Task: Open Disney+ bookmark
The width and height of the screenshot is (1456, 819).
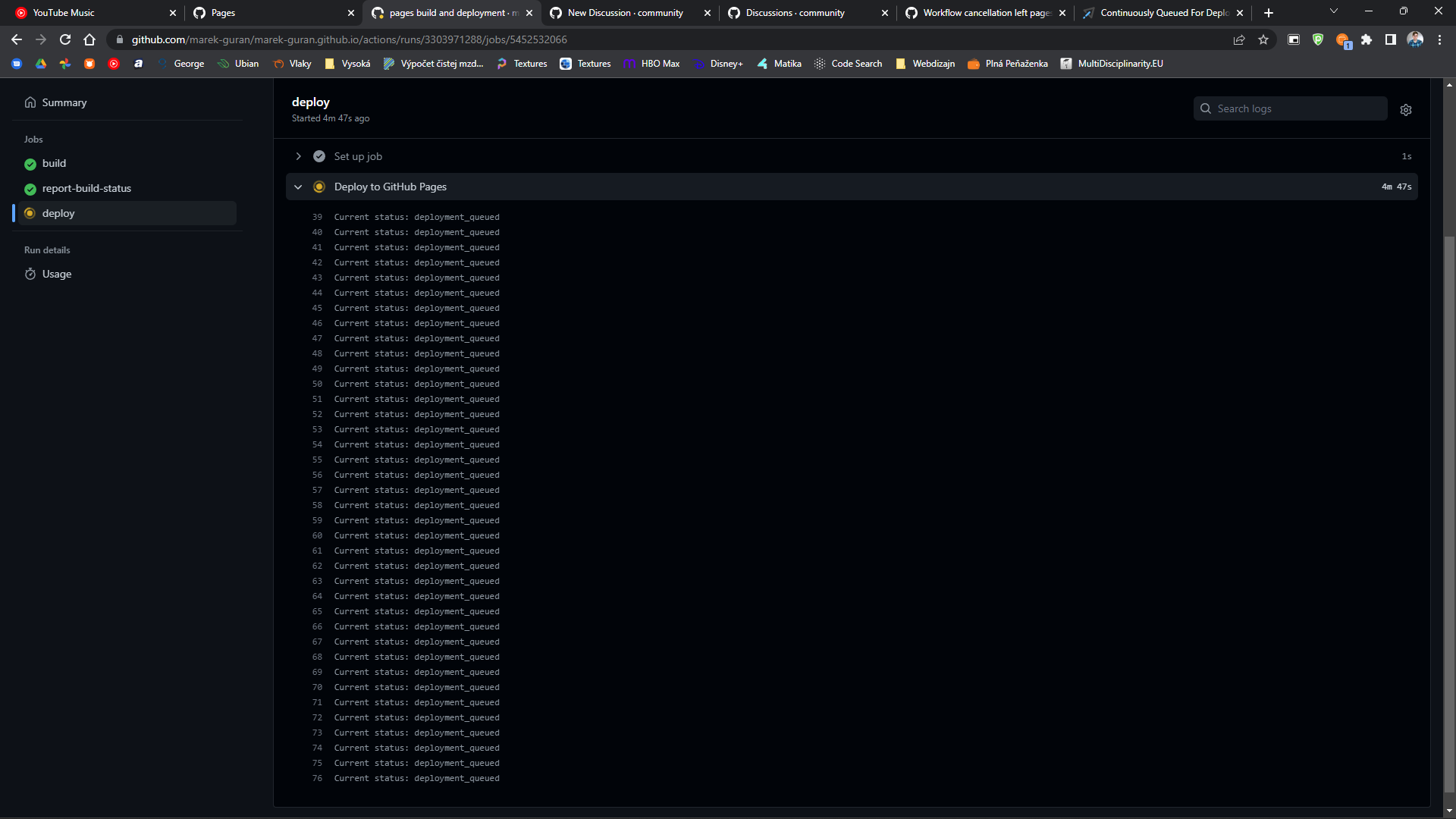Action: point(718,64)
